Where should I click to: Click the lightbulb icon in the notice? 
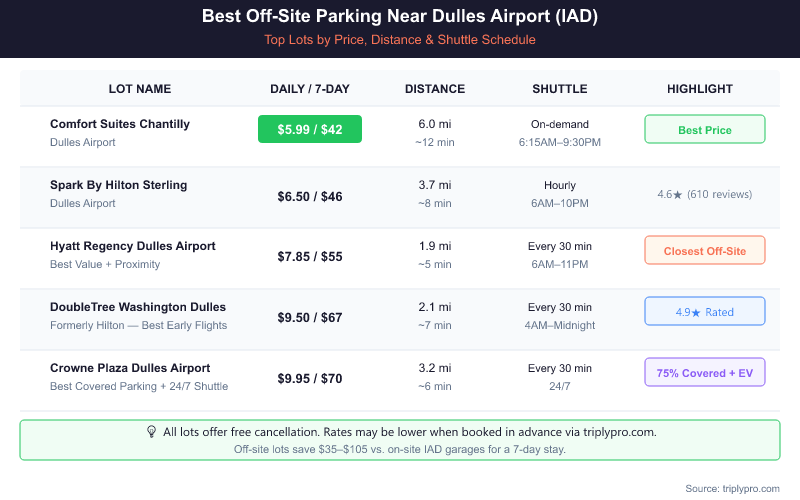tap(152, 432)
